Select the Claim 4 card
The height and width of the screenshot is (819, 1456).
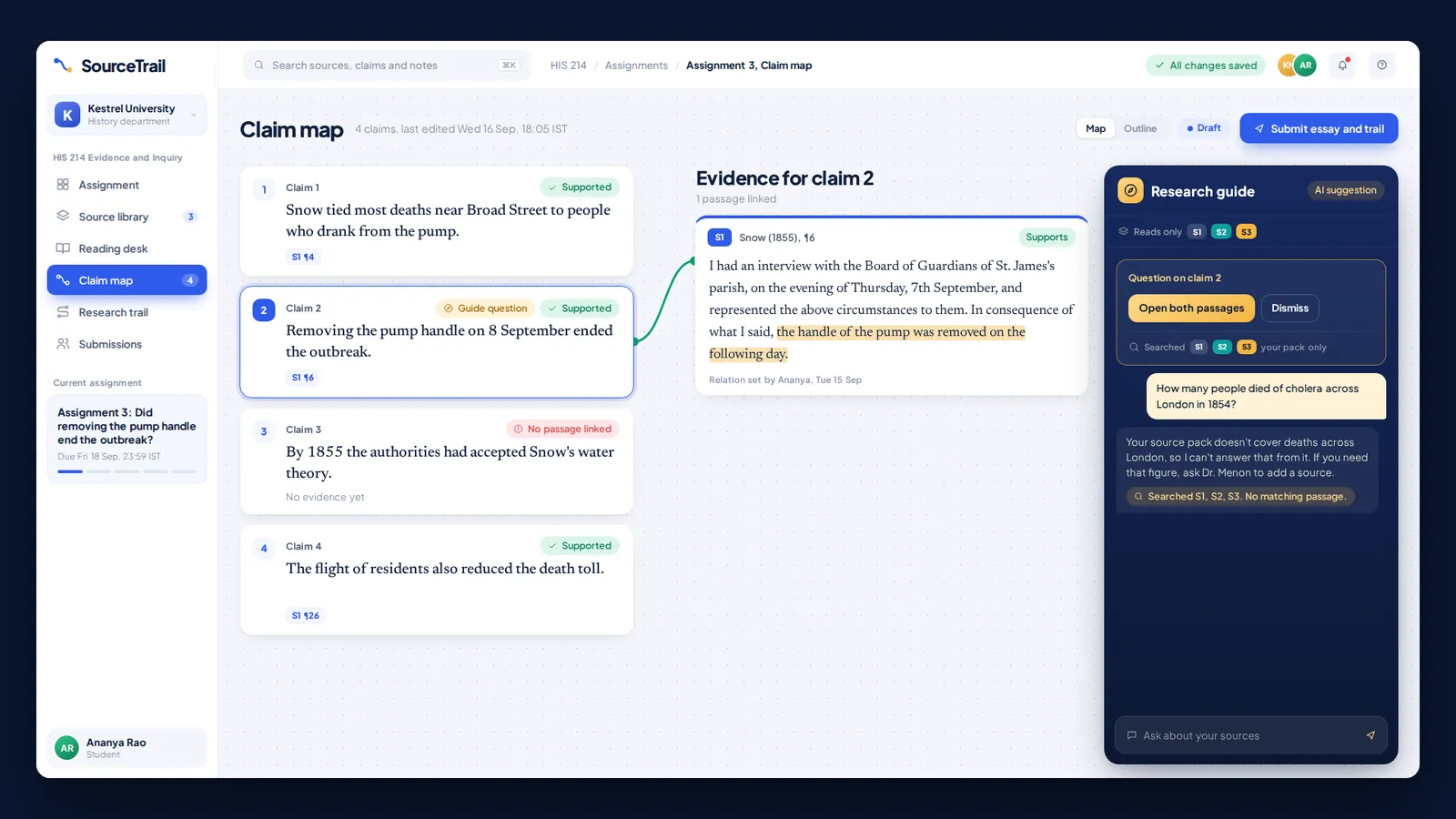coord(437,580)
